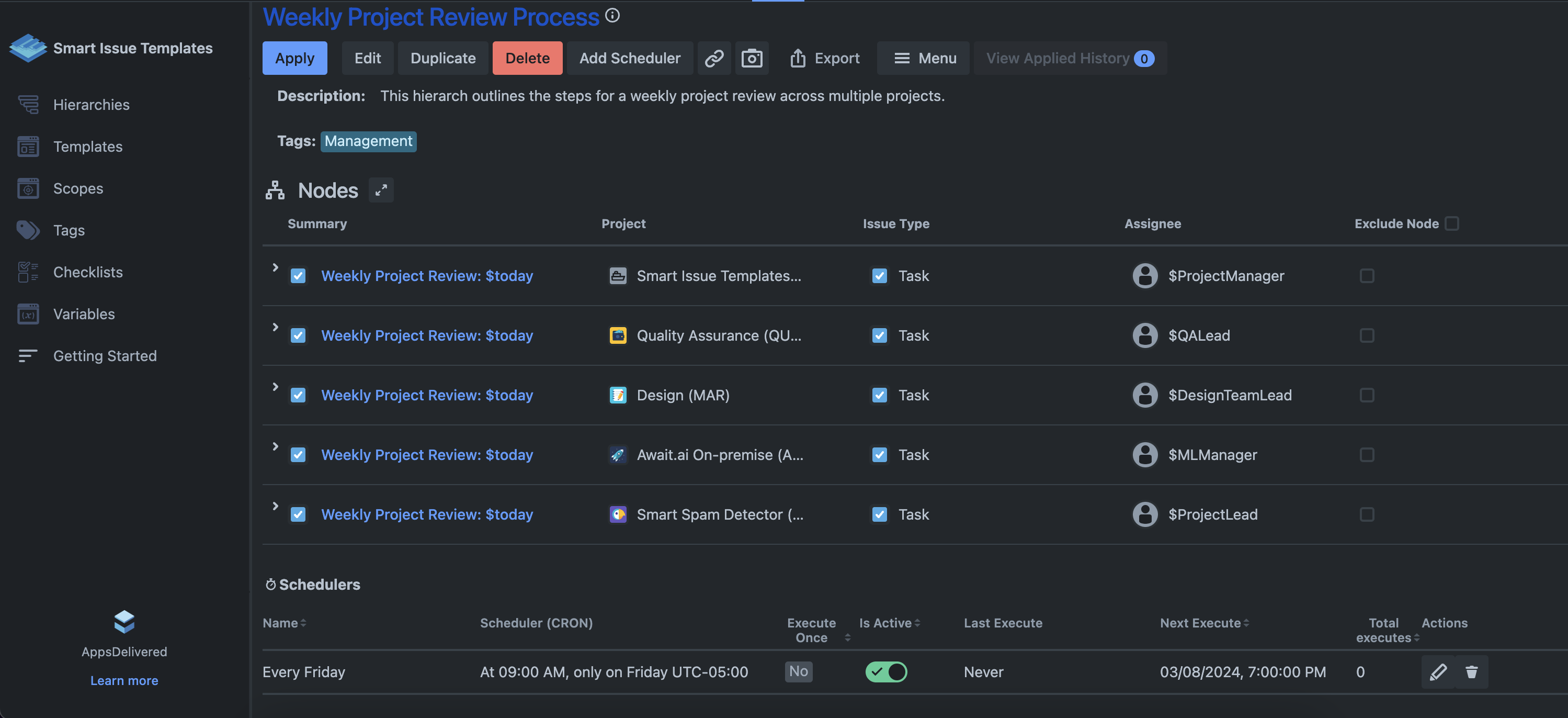The height and width of the screenshot is (718, 1568).
Task: Open Checklists from the sidebar
Action: pyautogui.click(x=88, y=272)
